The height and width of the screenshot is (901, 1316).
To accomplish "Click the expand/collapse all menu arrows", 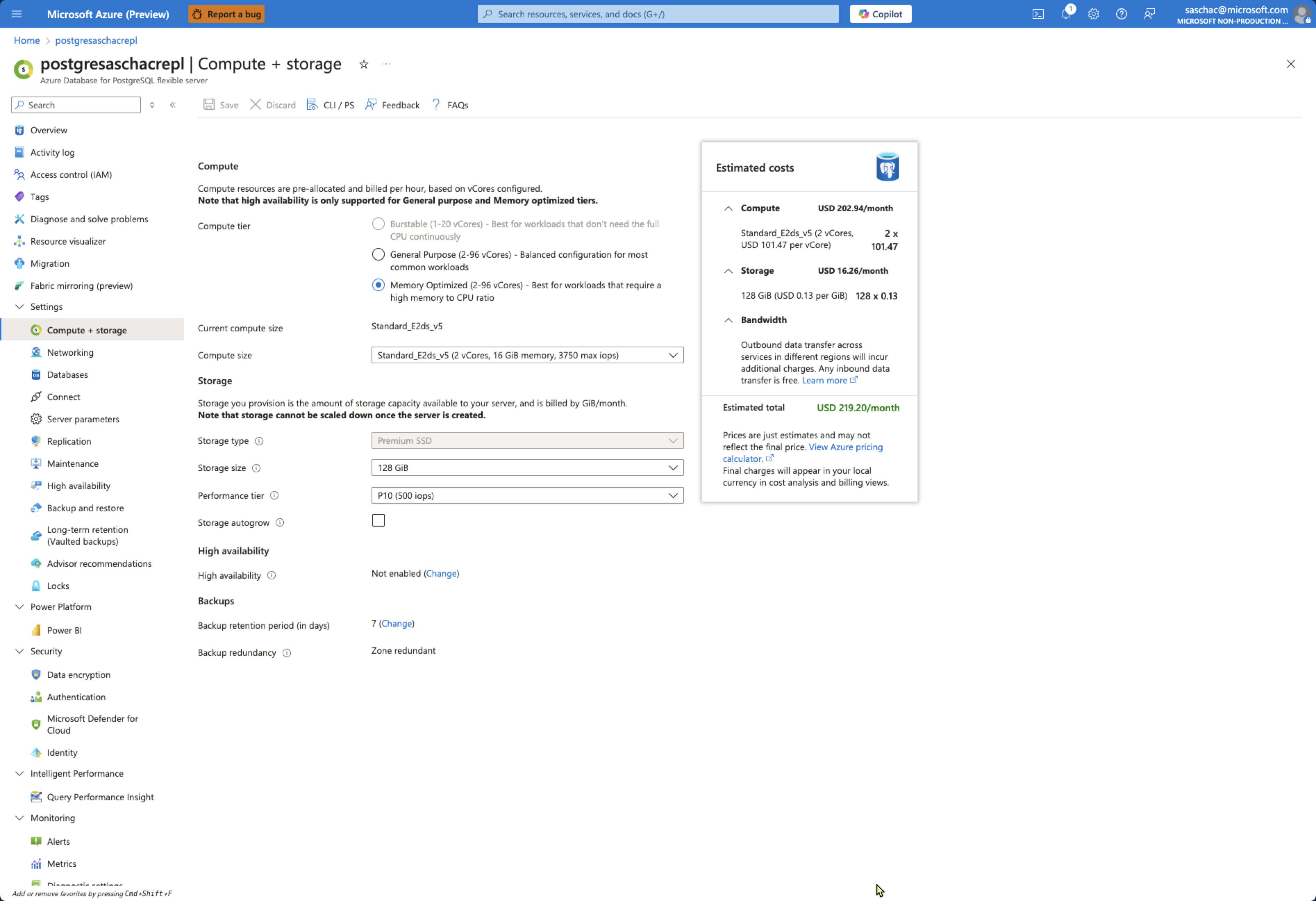I will (x=152, y=105).
